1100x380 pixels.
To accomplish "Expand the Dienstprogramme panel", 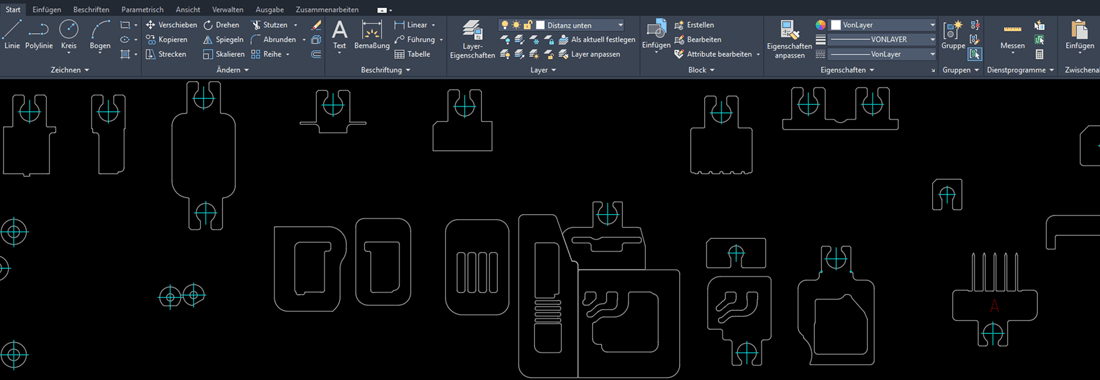I will (1021, 70).
